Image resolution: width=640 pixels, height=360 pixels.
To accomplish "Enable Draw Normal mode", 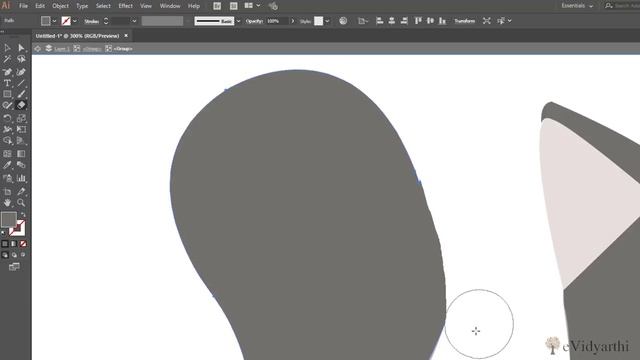I will [5, 255].
